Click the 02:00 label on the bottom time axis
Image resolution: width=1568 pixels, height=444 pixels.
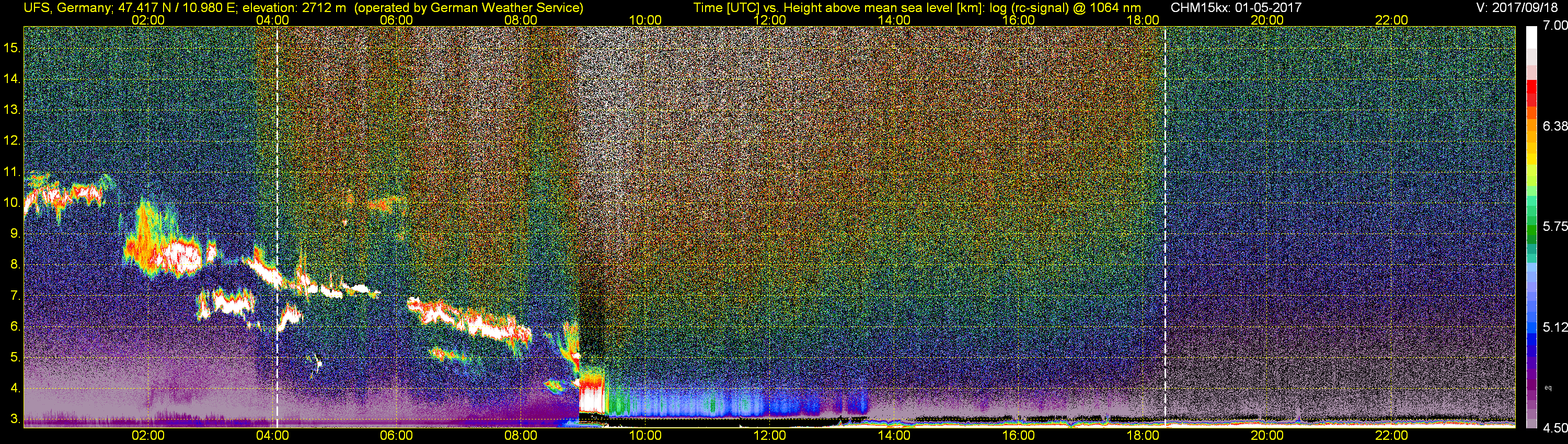point(148,436)
